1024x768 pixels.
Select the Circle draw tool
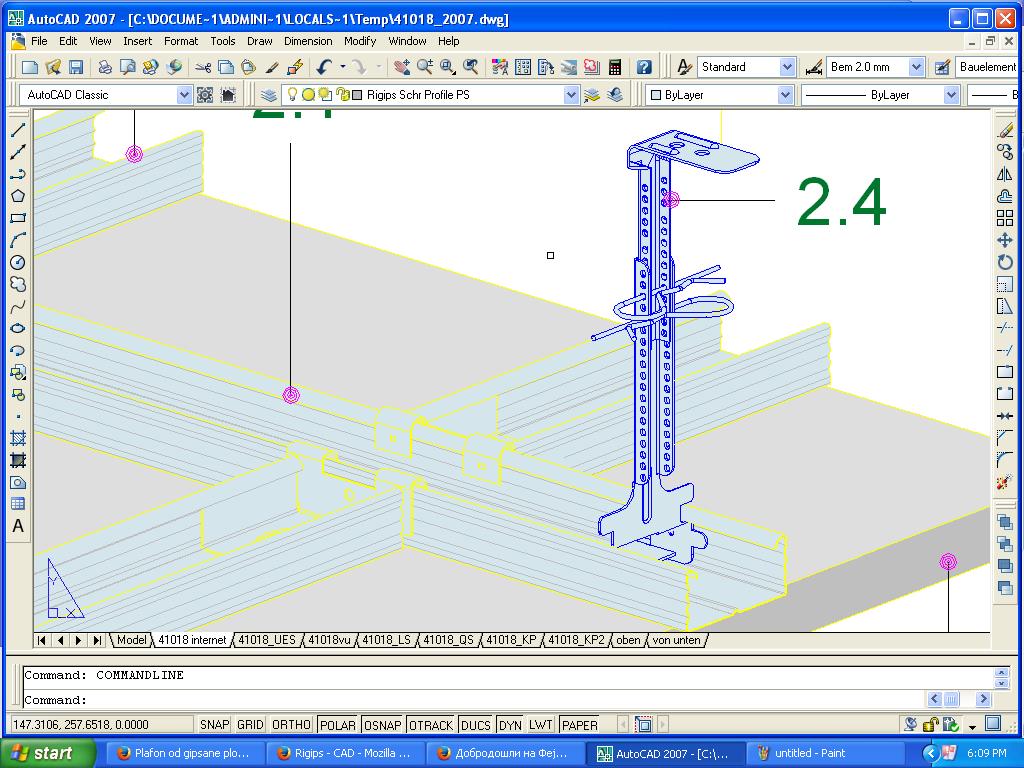point(18,262)
